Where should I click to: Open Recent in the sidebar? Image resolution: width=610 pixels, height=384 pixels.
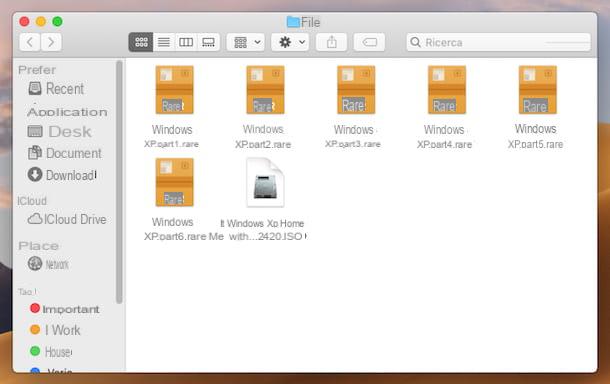point(65,89)
